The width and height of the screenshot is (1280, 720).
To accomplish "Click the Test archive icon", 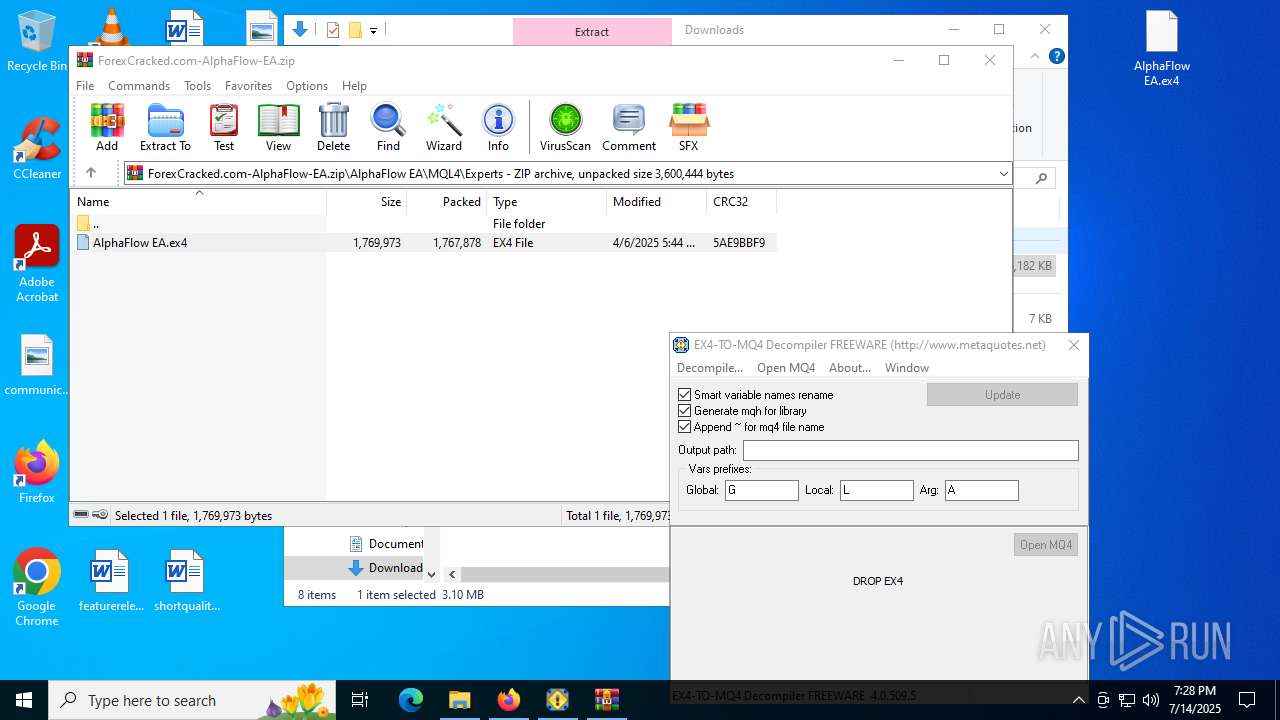I will 224,127.
